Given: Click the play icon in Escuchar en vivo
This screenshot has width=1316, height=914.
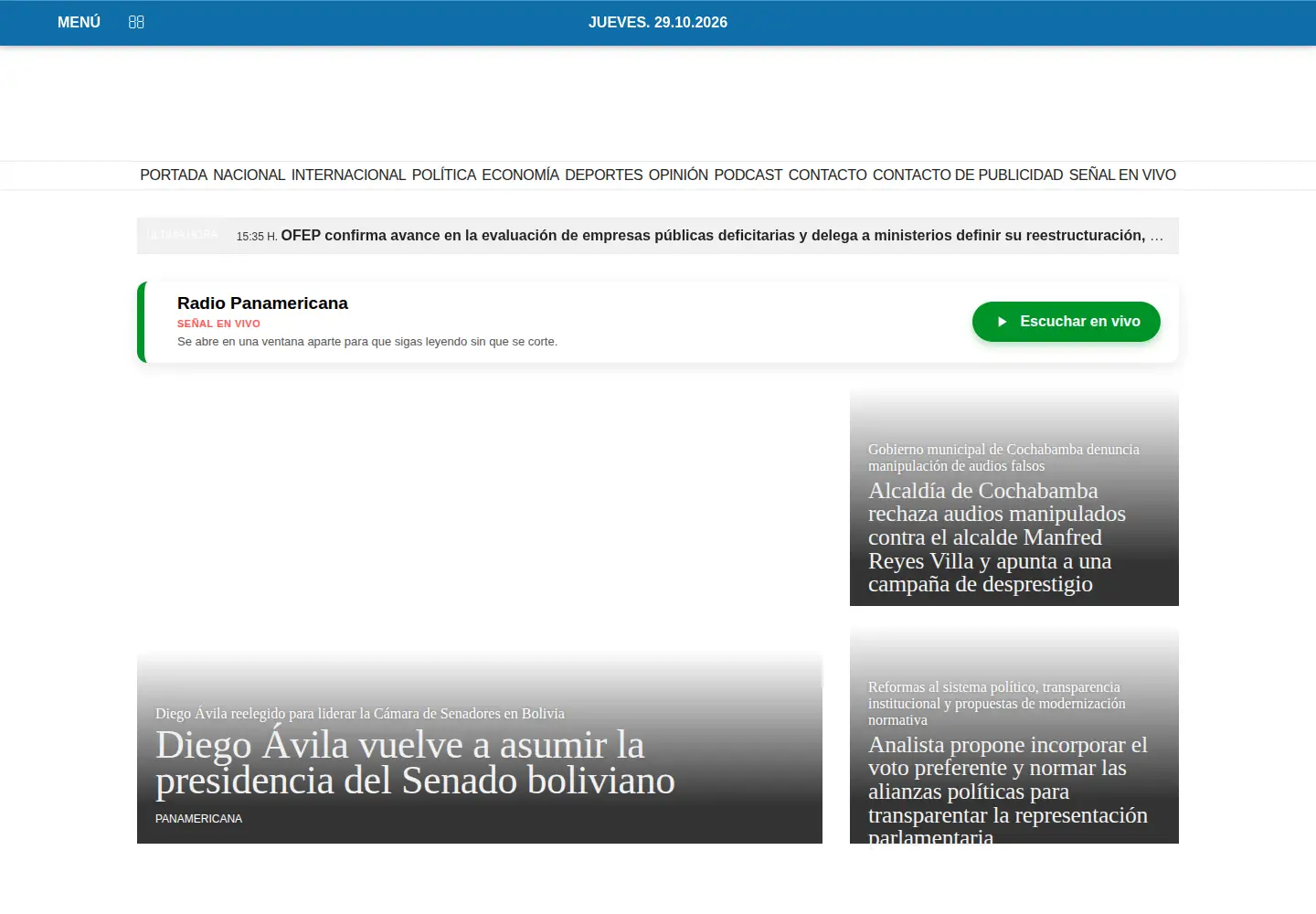Looking at the screenshot, I should (1002, 322).
